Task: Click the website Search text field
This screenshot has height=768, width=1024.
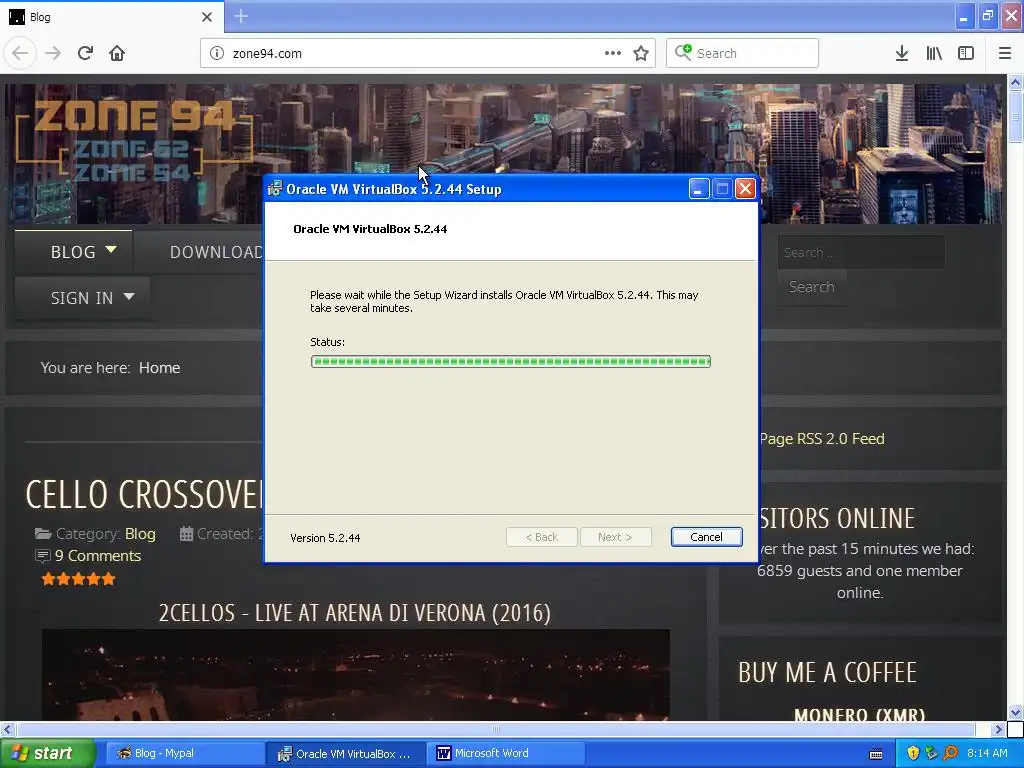Action: click(861, 252)
